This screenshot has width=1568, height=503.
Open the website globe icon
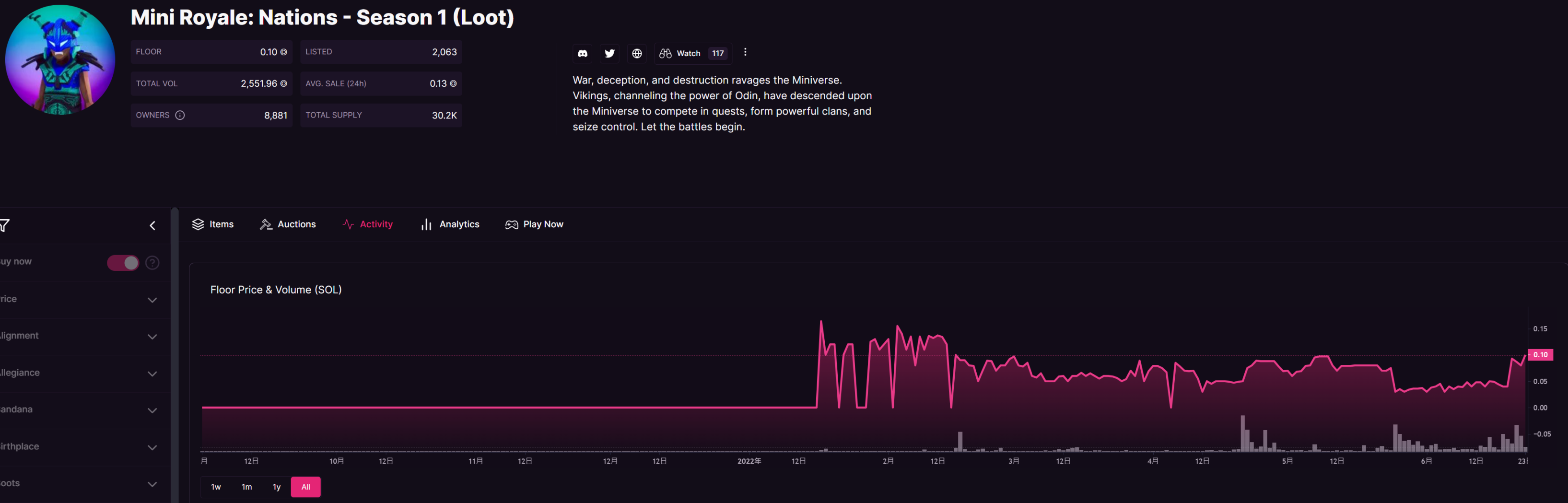point(637,54)
